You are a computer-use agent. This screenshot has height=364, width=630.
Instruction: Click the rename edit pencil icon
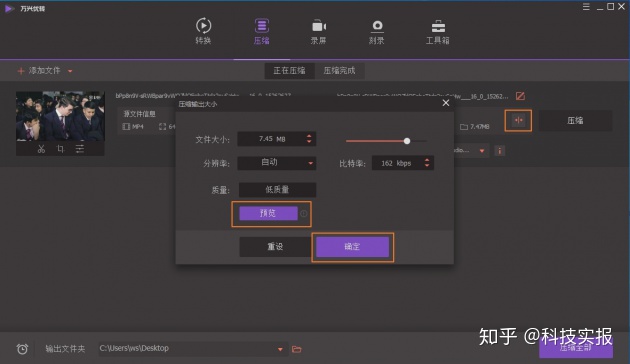[520, 96]
